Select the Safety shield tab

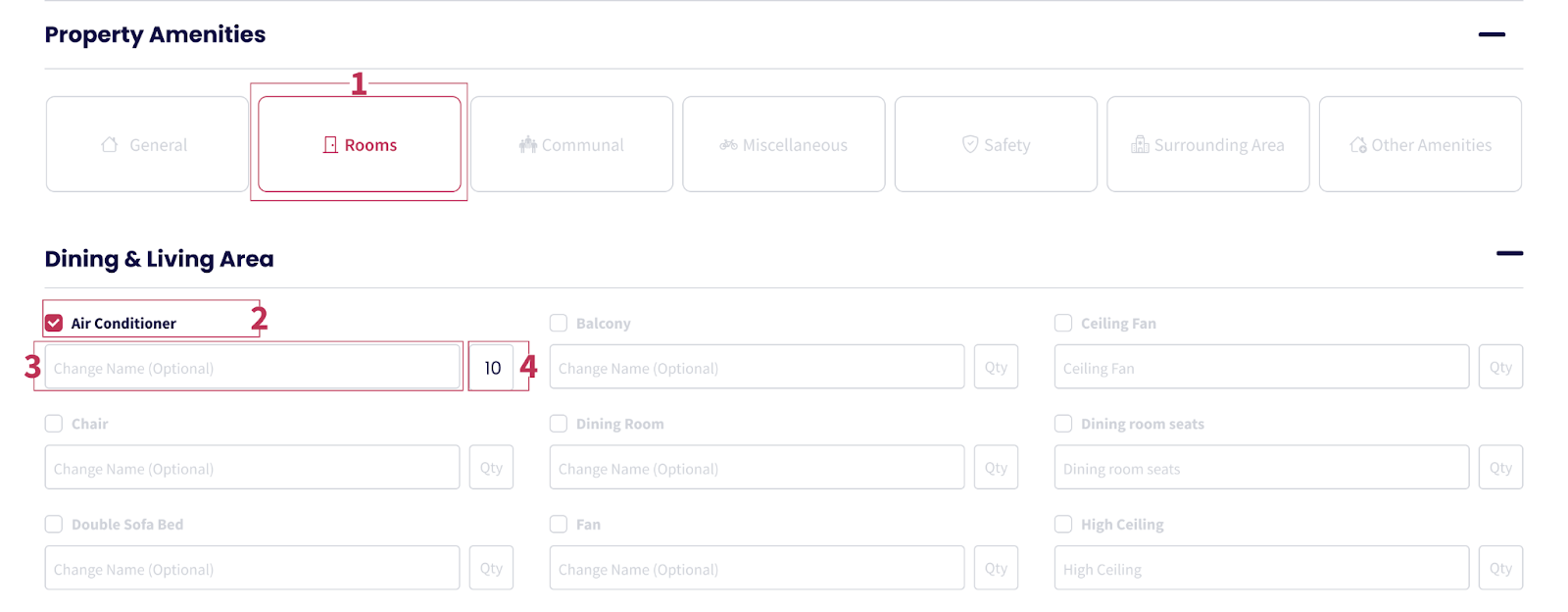(x=996, y=144)
